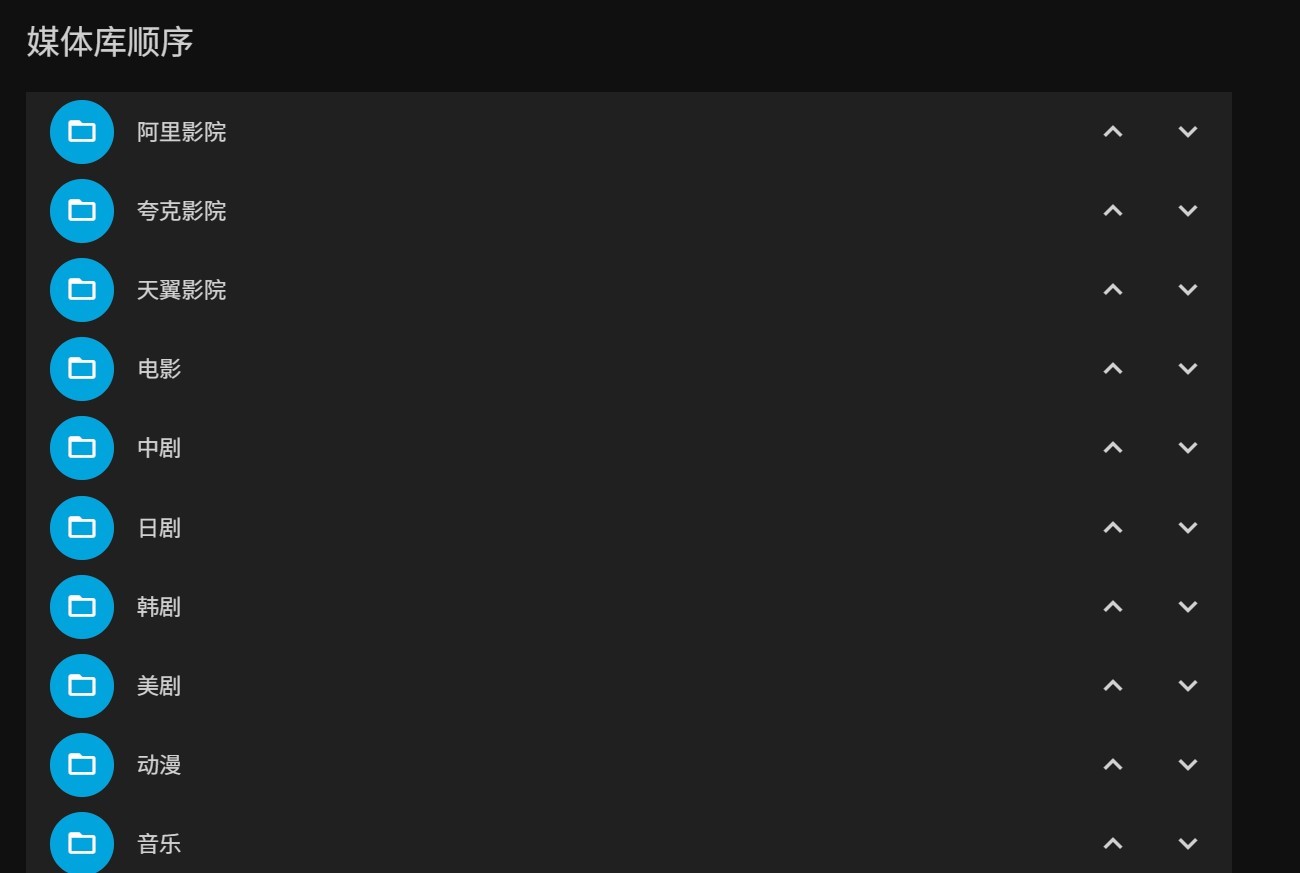Move 夸克影院 library up
Screen dimensions: 1300x873
(x=1113, y=211)
